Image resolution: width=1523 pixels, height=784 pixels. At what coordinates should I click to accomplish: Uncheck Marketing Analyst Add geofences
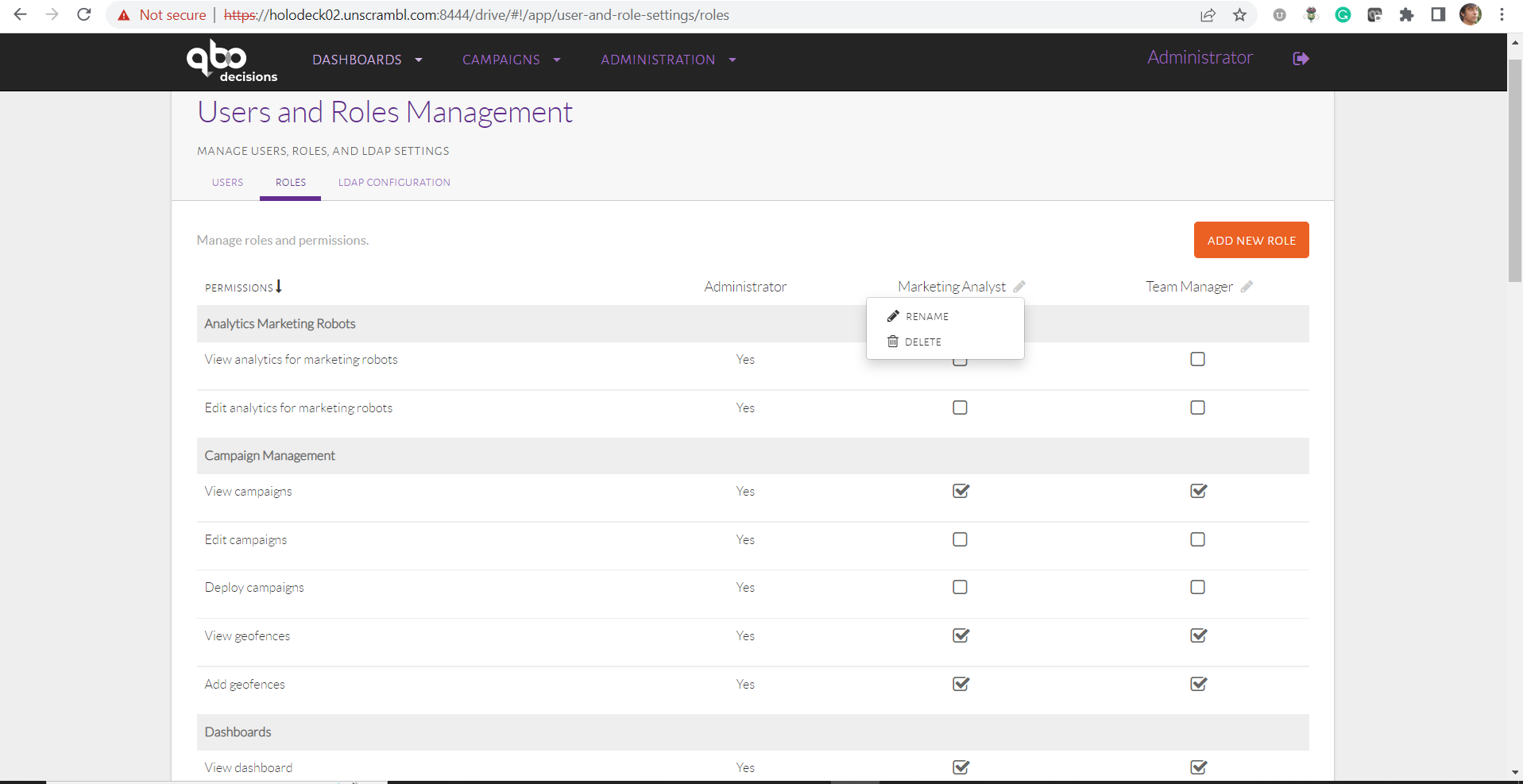pos(961,684)
